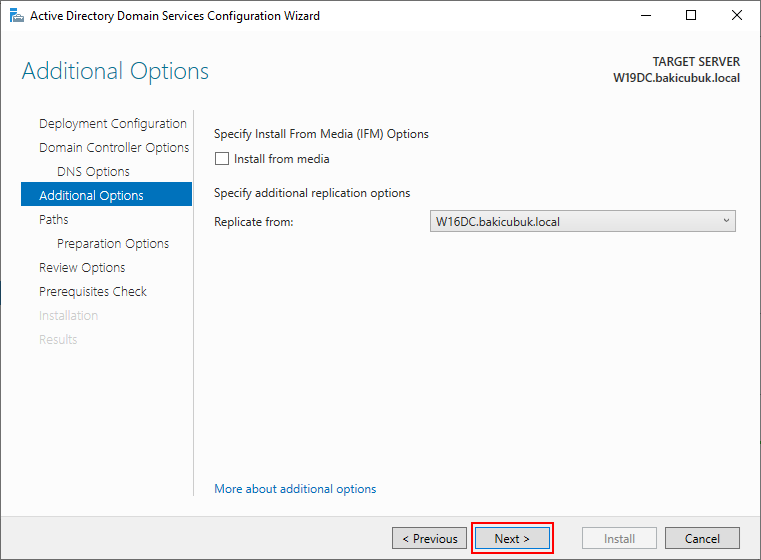This screenshot has height=560, width=761.
Task: Minimize the wizard window
Action: click(645, 16)
